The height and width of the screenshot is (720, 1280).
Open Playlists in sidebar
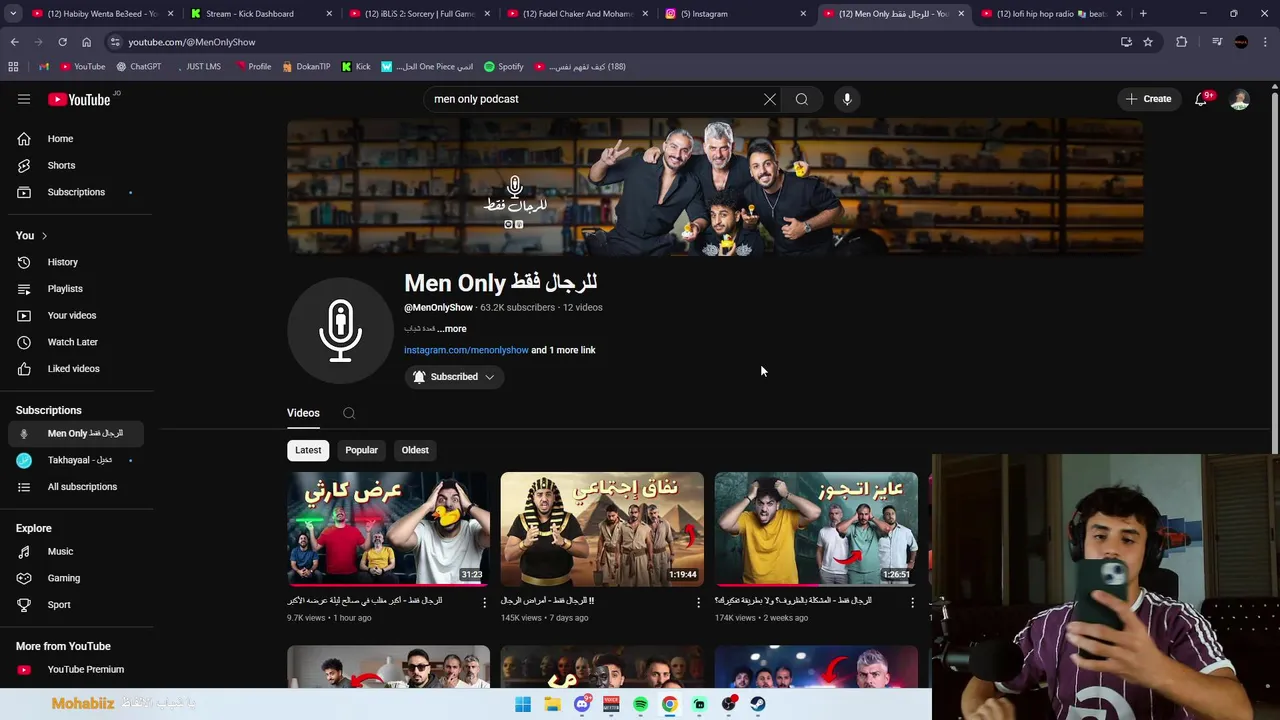(x=76, y=289)
